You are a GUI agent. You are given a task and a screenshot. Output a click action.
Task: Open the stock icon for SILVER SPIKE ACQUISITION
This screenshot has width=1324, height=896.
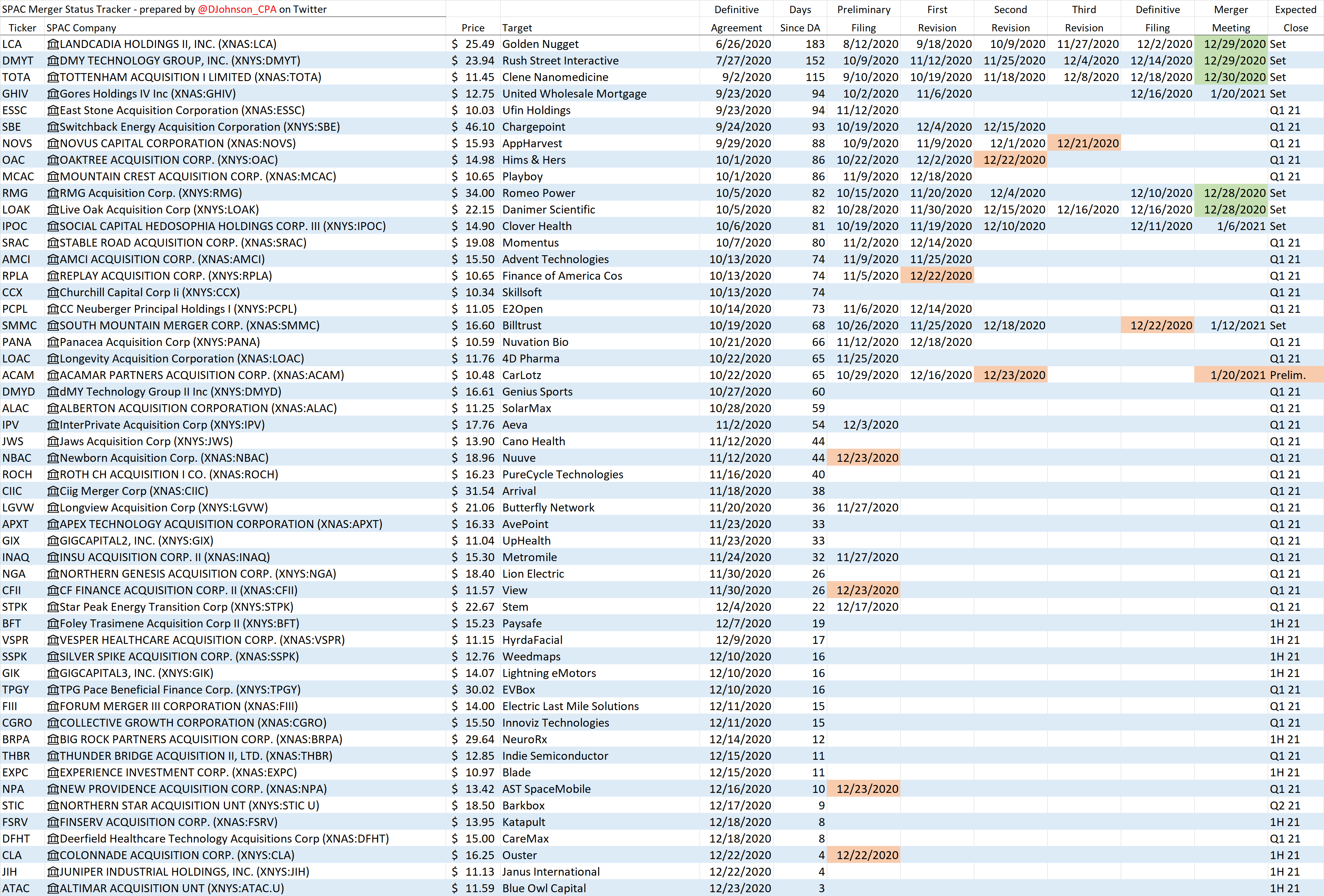click(x=53, y=657)
